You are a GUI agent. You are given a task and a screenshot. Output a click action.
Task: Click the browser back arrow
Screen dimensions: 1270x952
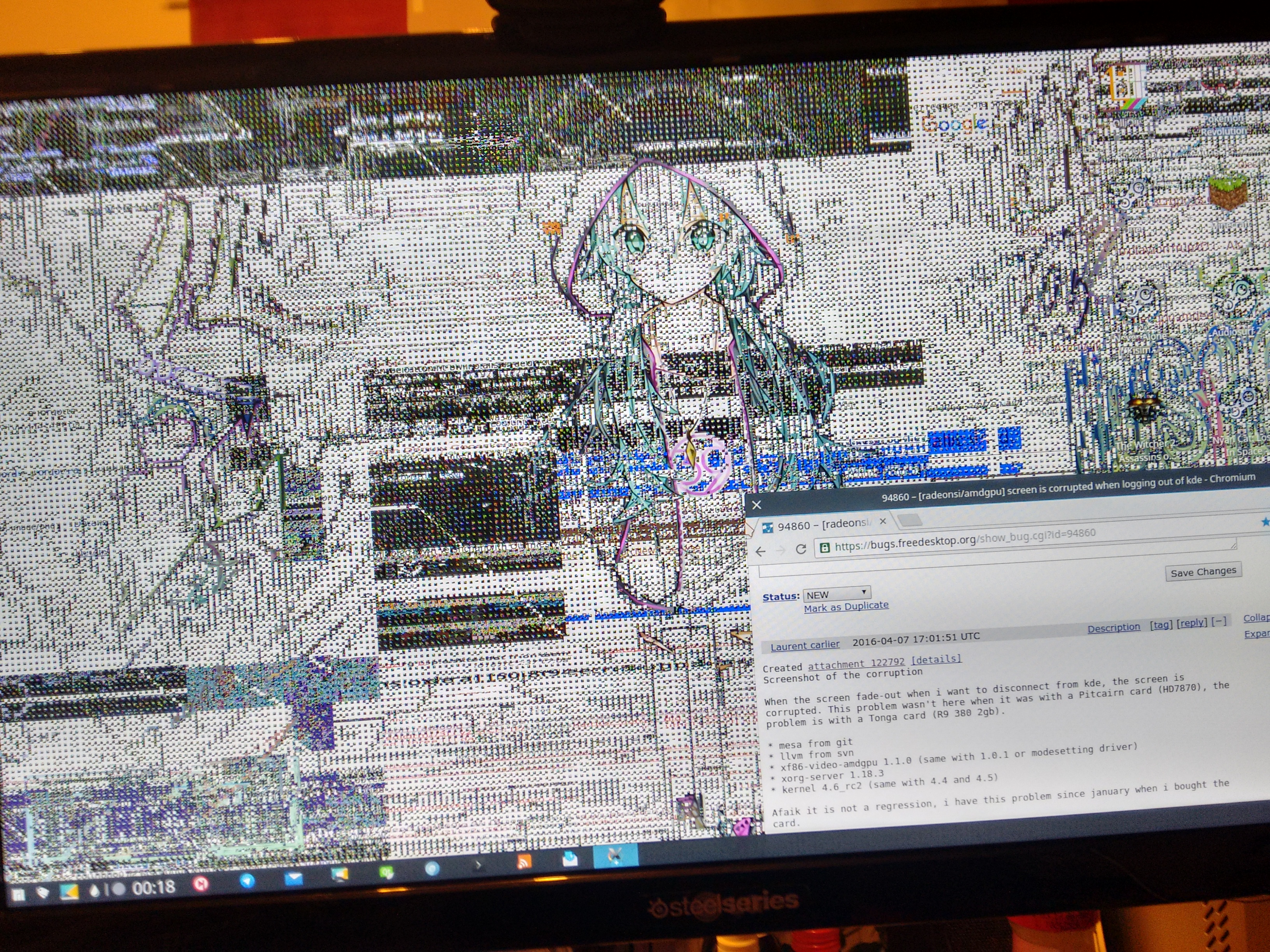click(761, 551)
